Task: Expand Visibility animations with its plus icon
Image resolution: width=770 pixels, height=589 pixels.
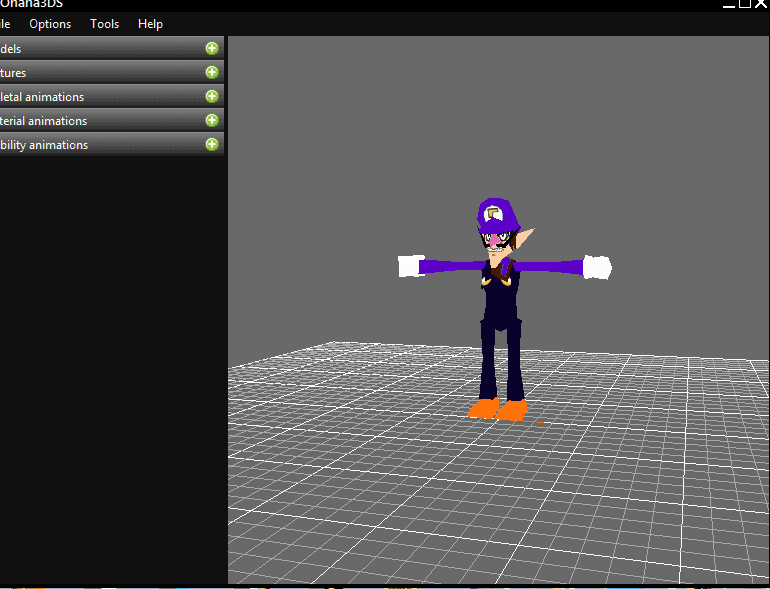Action: 212,144
